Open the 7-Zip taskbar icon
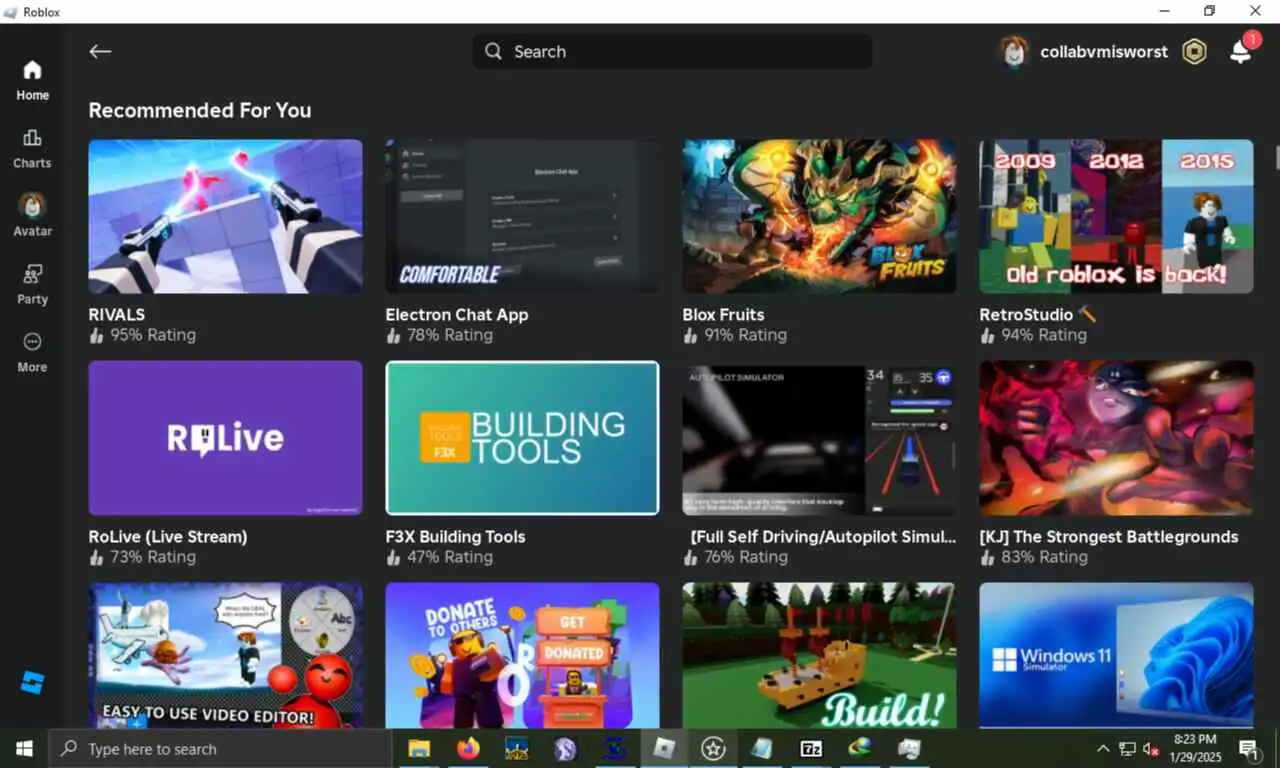The width and height of the screenshot is (1280, 768). tap(811, 748)
